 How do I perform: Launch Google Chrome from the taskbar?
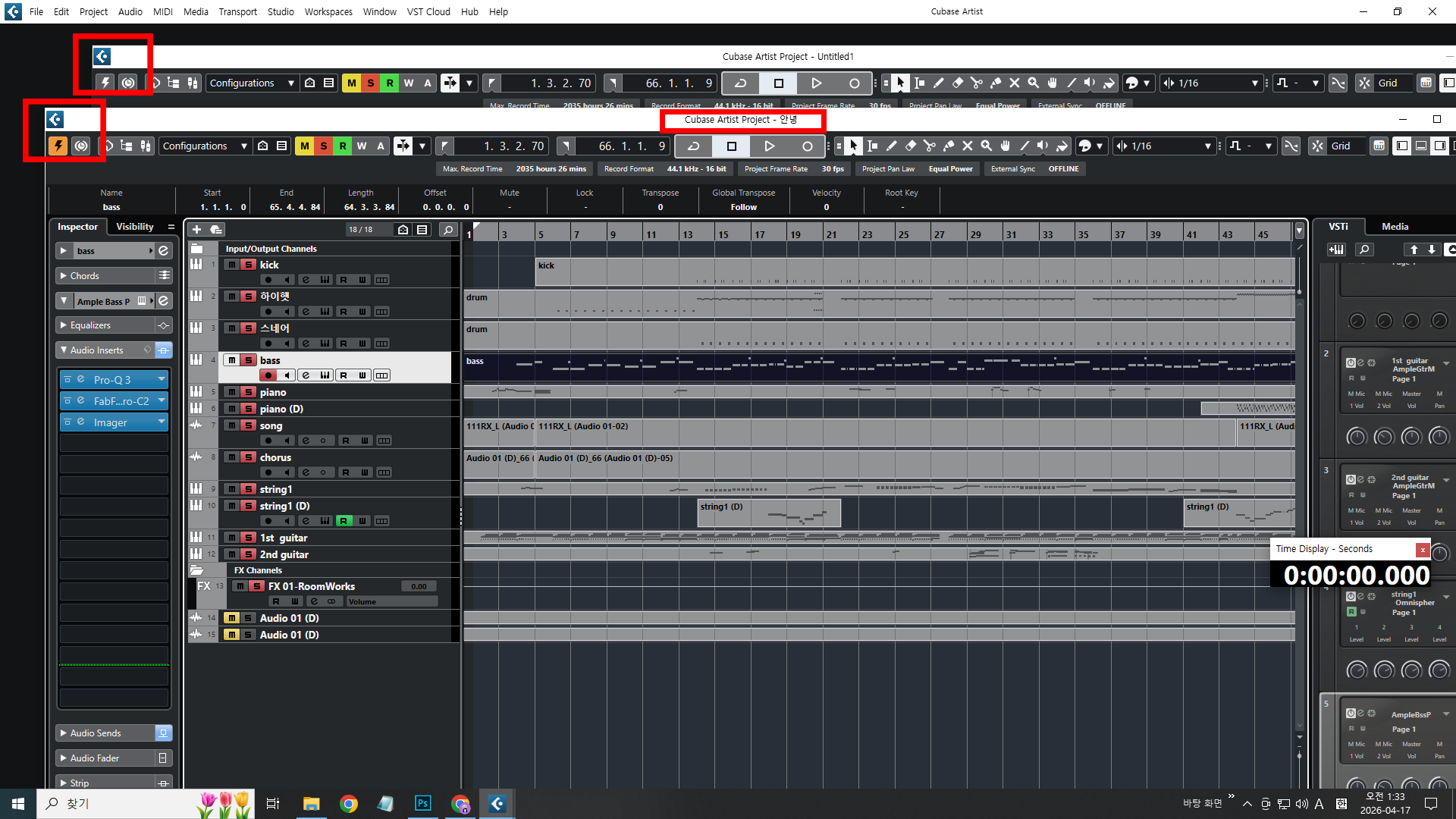click(x=348, y=804)
